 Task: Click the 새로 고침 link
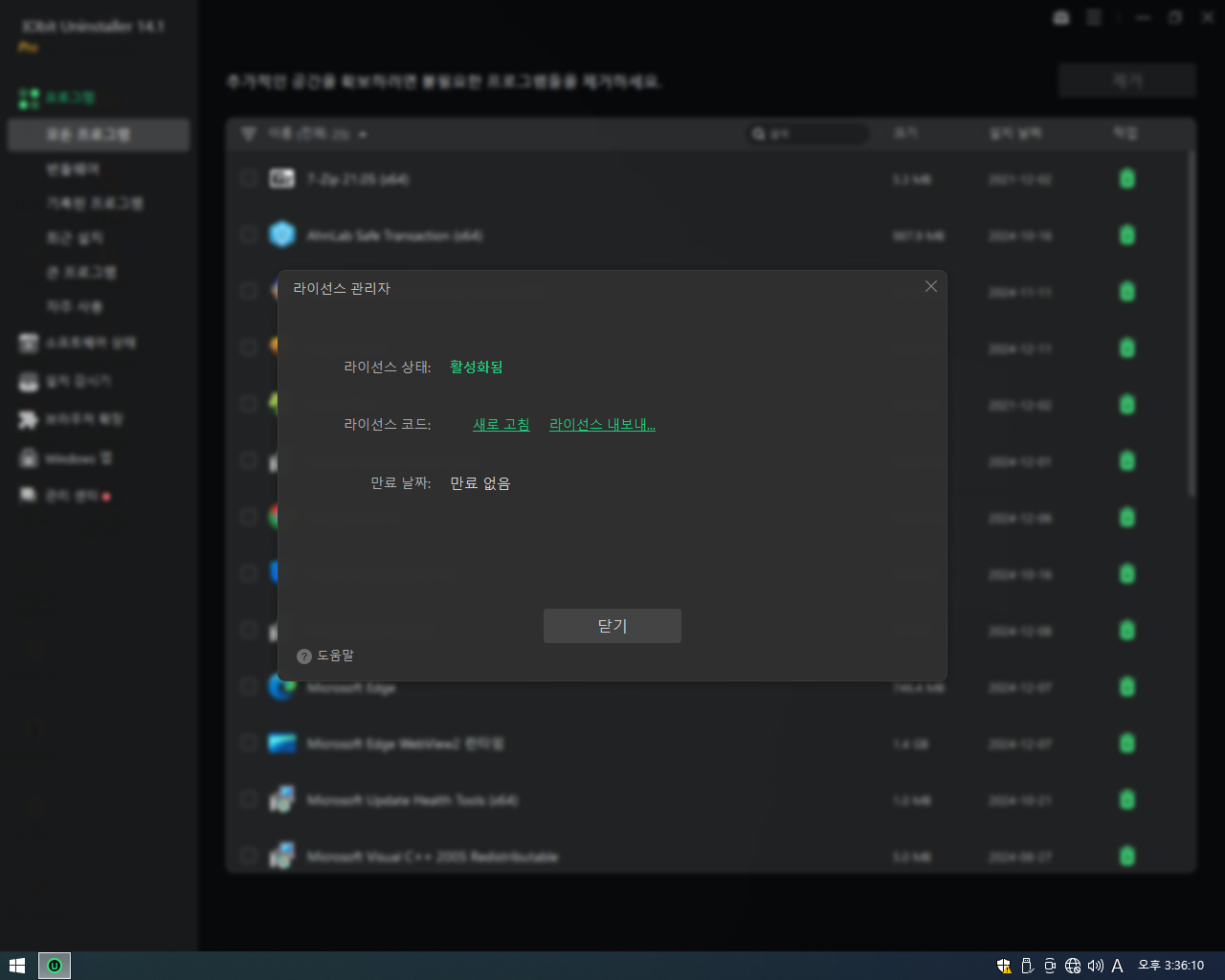501,424
